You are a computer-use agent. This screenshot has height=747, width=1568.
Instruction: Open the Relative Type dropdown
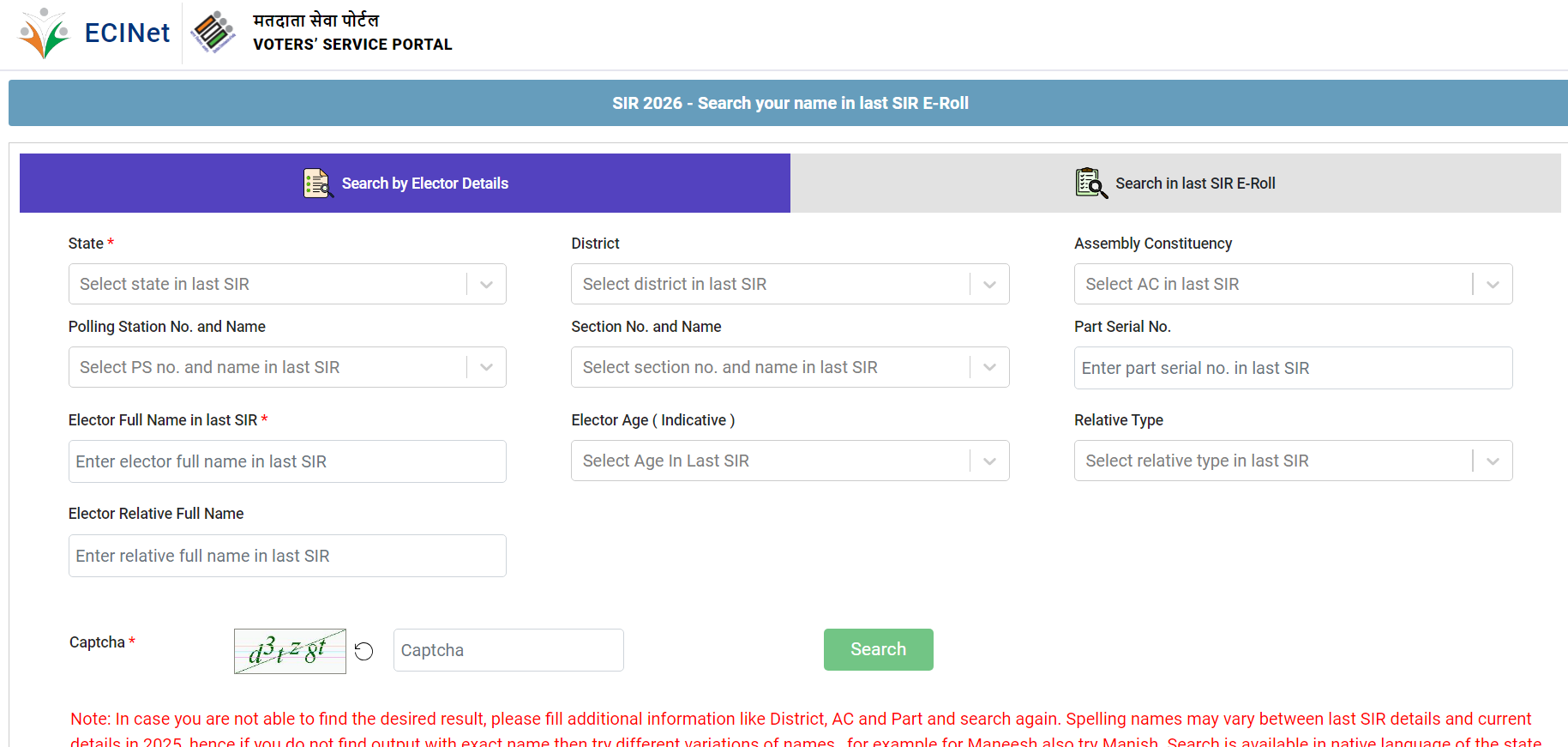coord(1293,461)
